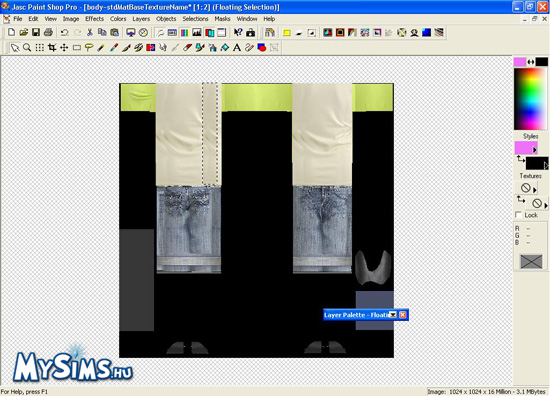The height and width of the screenshot is (396, 550).
Task: Undo the last action
Action: tap(65, 33)
